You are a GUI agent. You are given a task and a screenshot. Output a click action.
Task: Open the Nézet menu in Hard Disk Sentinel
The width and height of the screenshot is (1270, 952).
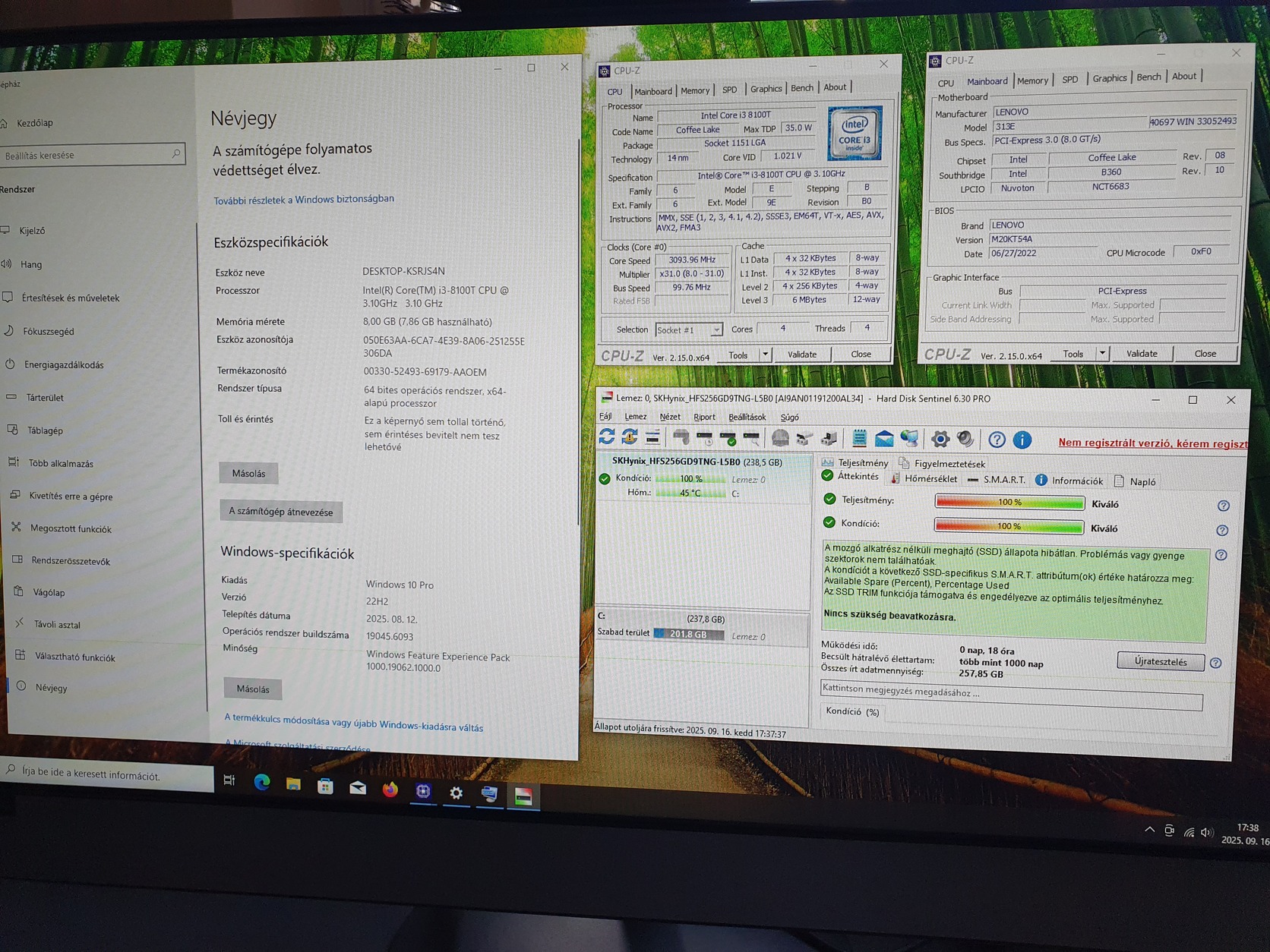click(x=670, y=417)
